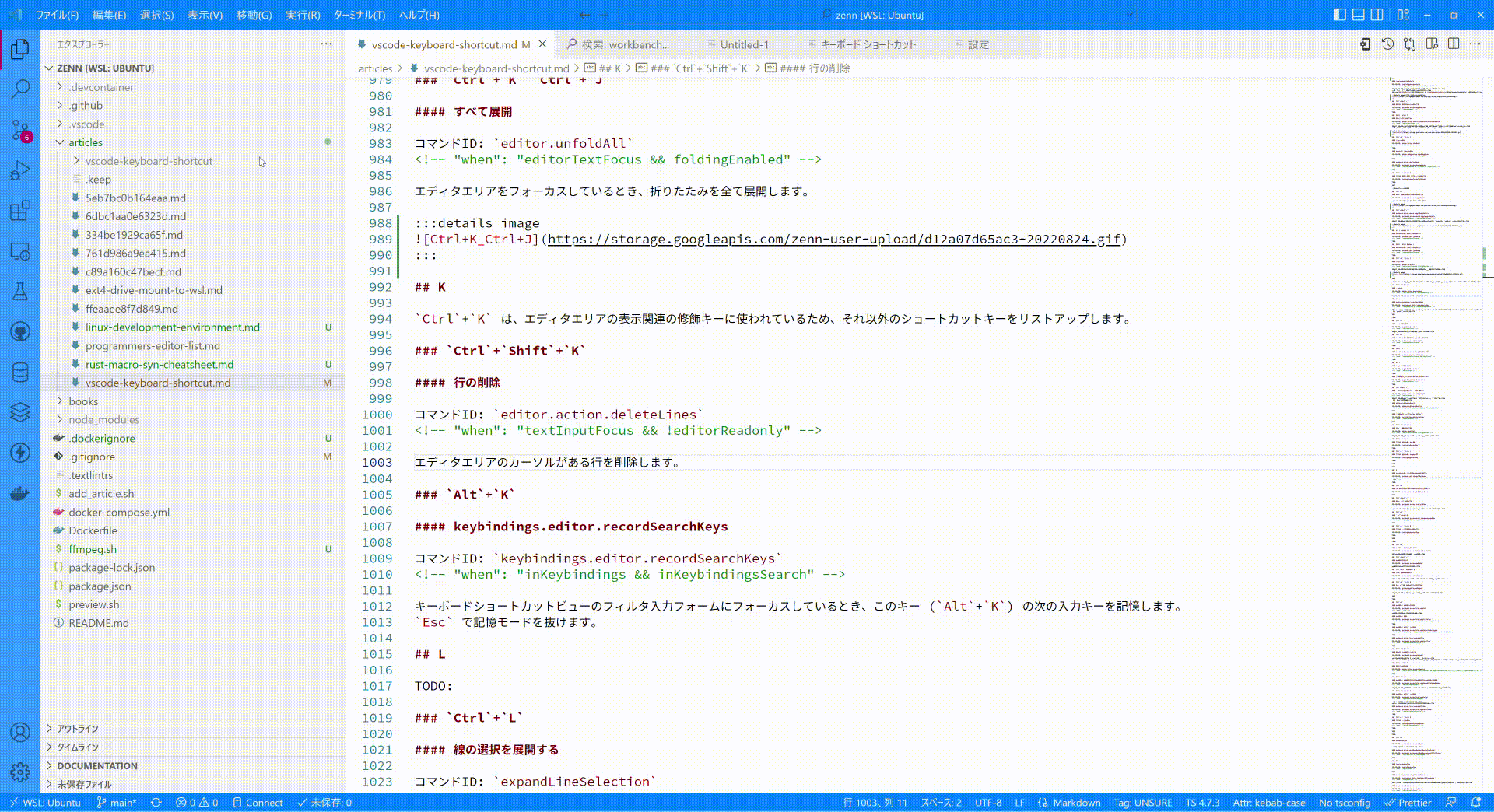Open markdown preview to the side

1432,44
